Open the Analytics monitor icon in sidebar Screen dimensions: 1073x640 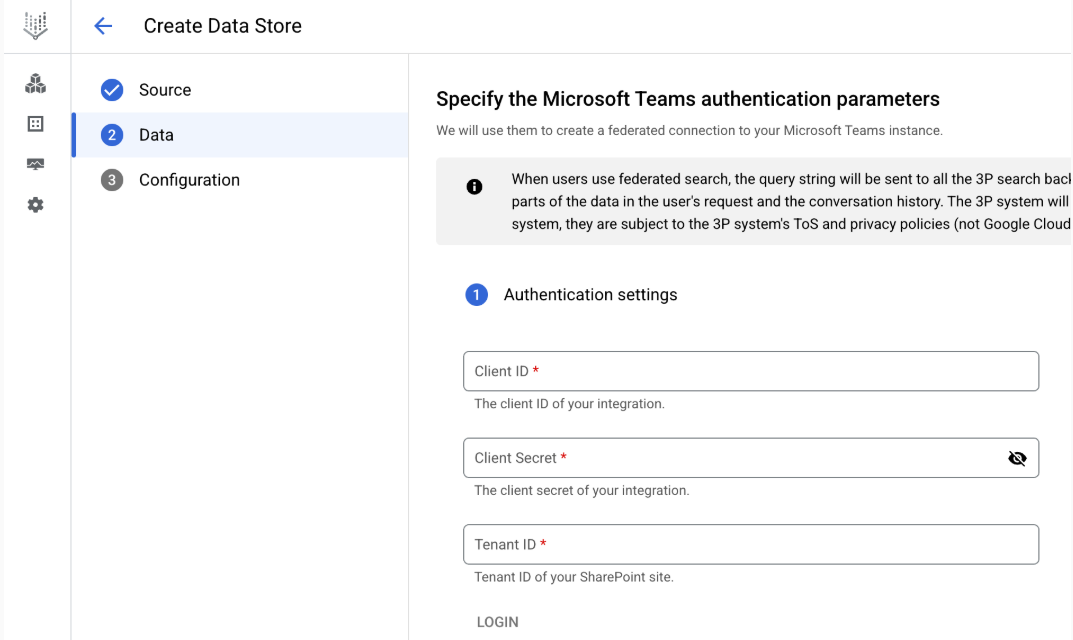coord(35,164)
